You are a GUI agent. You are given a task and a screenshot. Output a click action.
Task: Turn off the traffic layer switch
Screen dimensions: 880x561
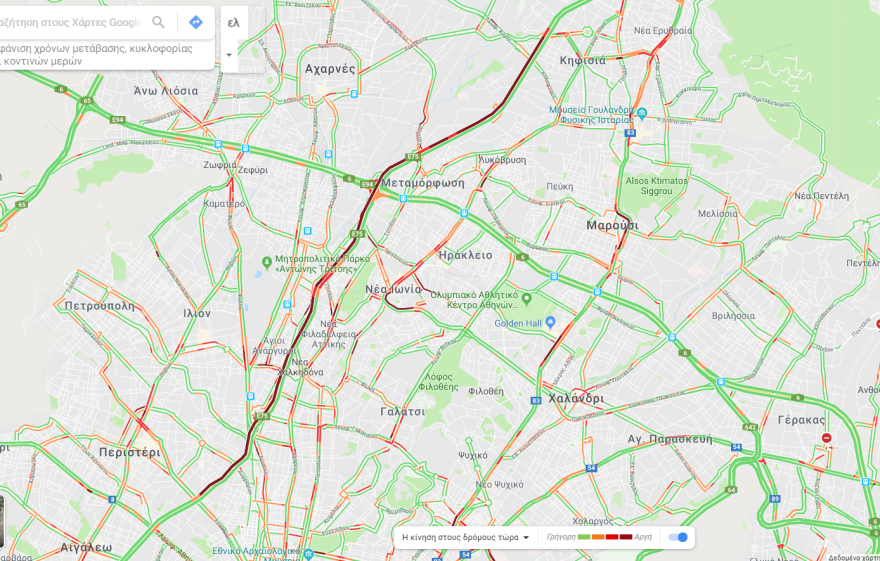678,537
